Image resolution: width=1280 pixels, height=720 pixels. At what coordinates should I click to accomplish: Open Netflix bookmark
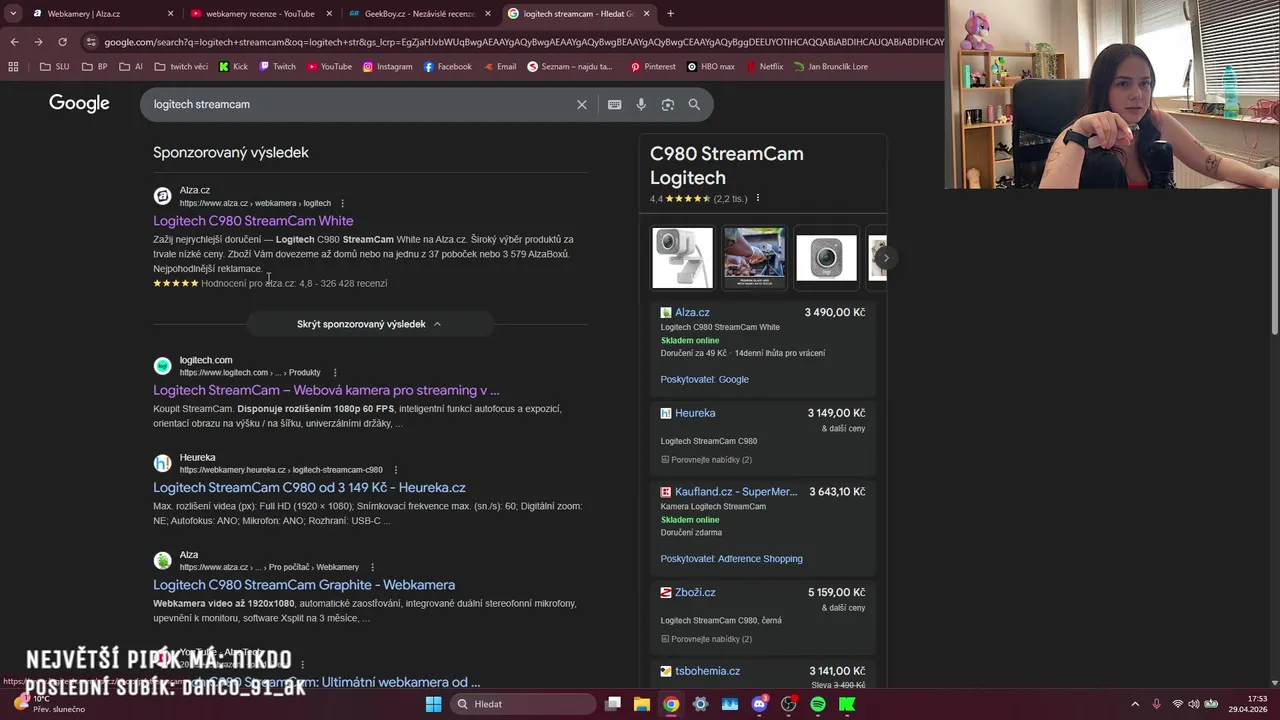tap(764, 67)
